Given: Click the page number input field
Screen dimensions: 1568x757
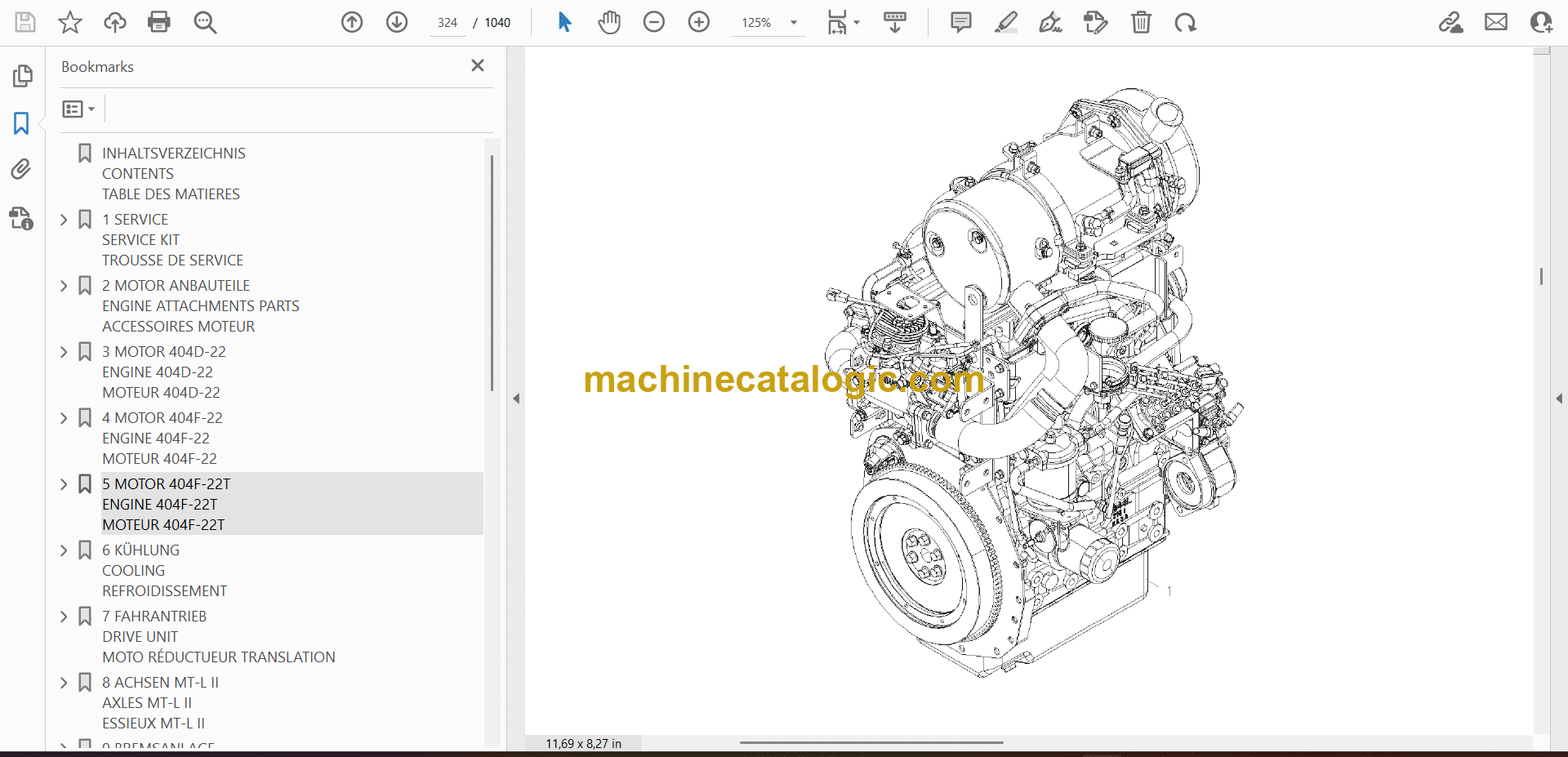Looking at the screenshot, I should pos(447,23).
